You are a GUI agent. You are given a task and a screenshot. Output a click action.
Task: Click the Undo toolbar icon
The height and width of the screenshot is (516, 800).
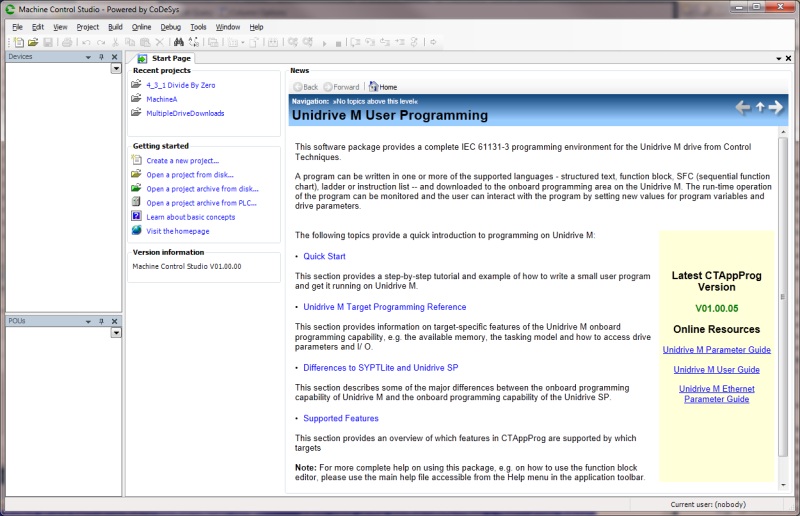click(86, 42)
